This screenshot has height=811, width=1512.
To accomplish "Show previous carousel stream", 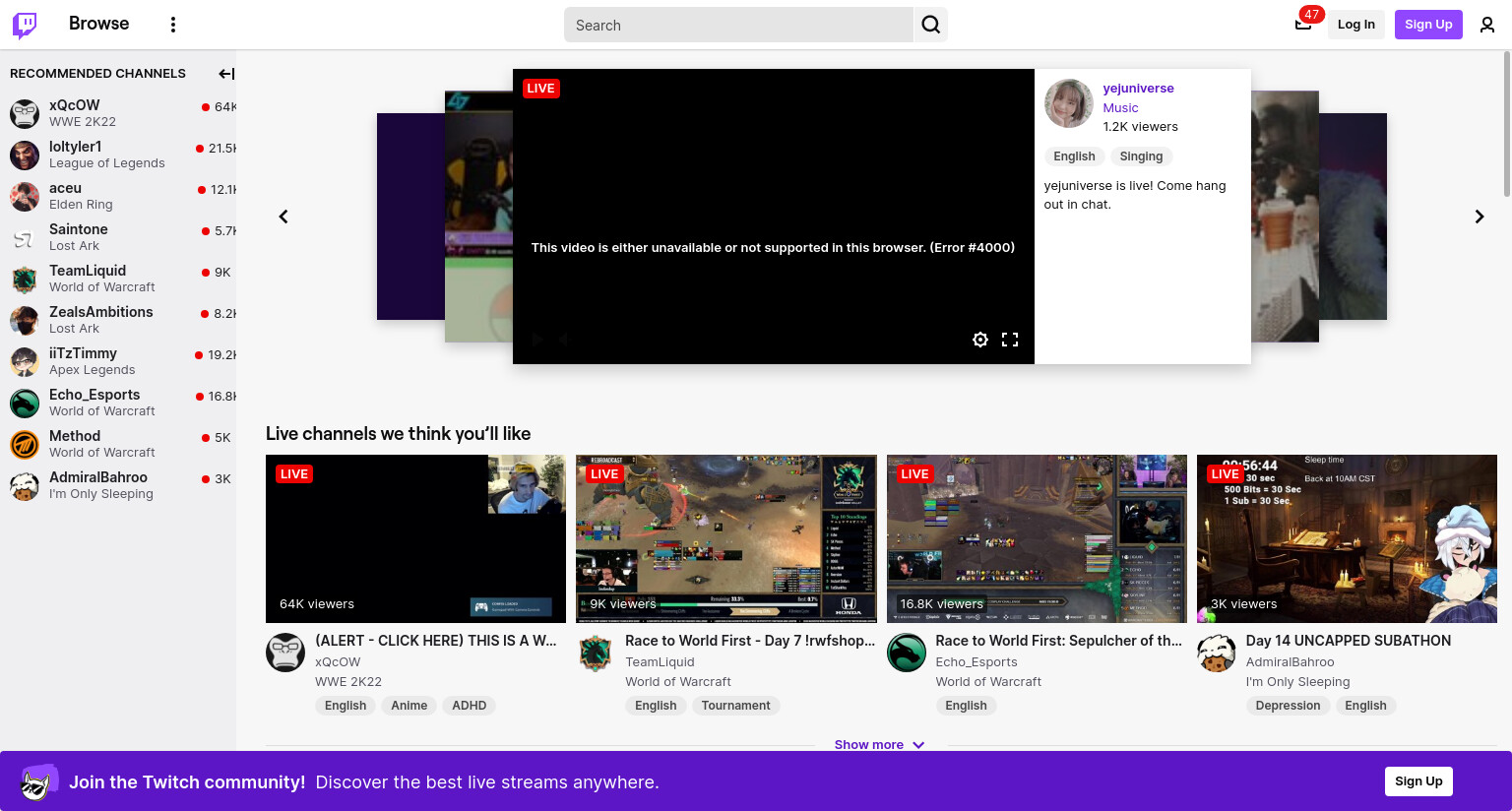I will pyautogui.click(x=283, y=217).
